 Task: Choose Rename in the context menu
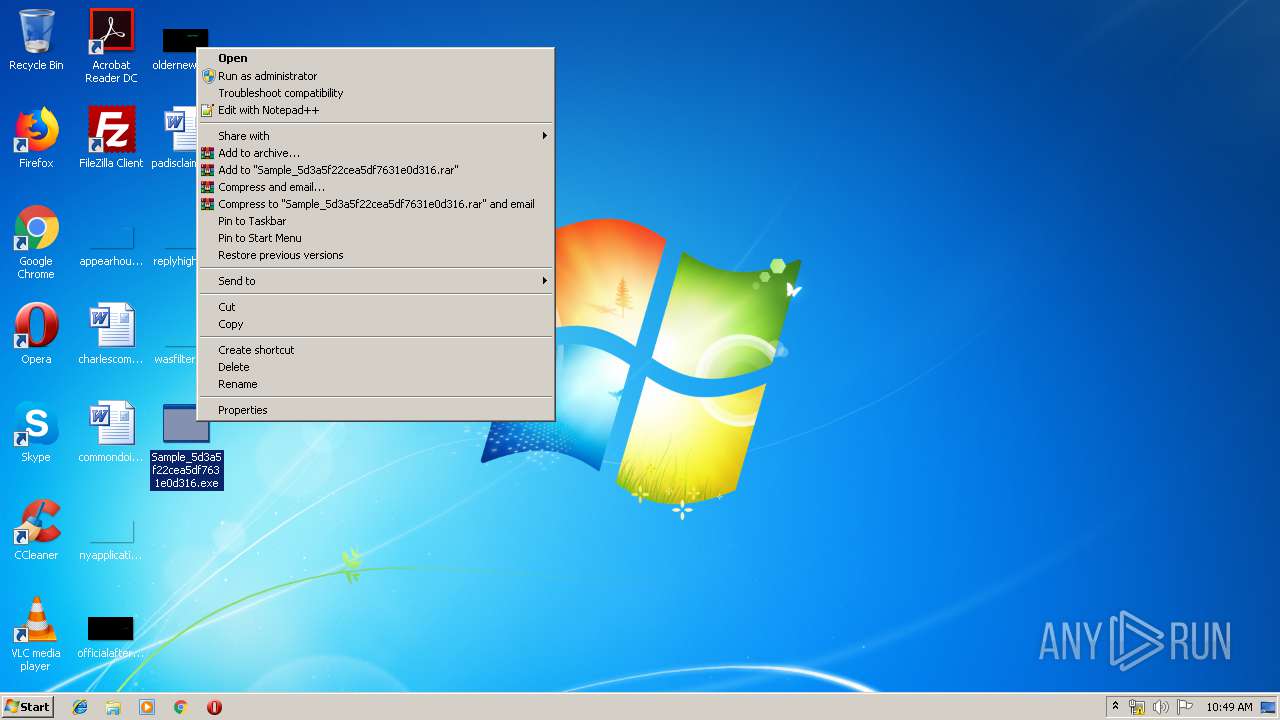tap(376, 384)
